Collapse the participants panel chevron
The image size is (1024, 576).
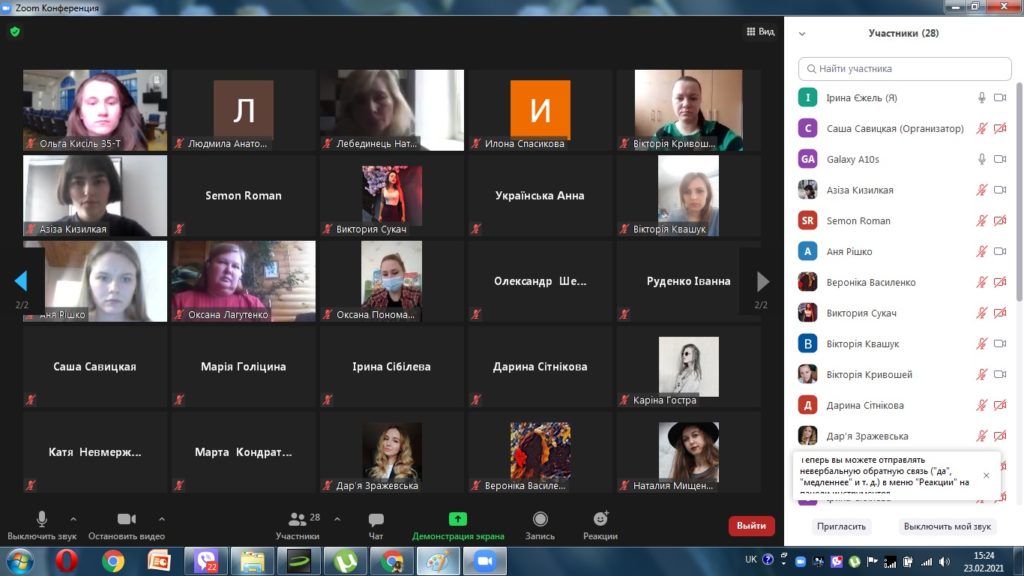[x=802, y=33]
